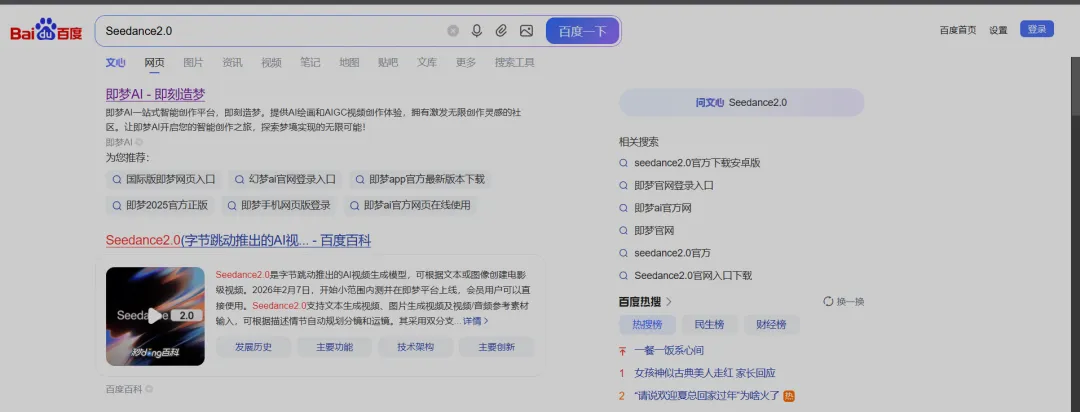Viewport: 1080px width, 412px height.
Task: Search related 即梦官网
Action: (x=654, y=230)
